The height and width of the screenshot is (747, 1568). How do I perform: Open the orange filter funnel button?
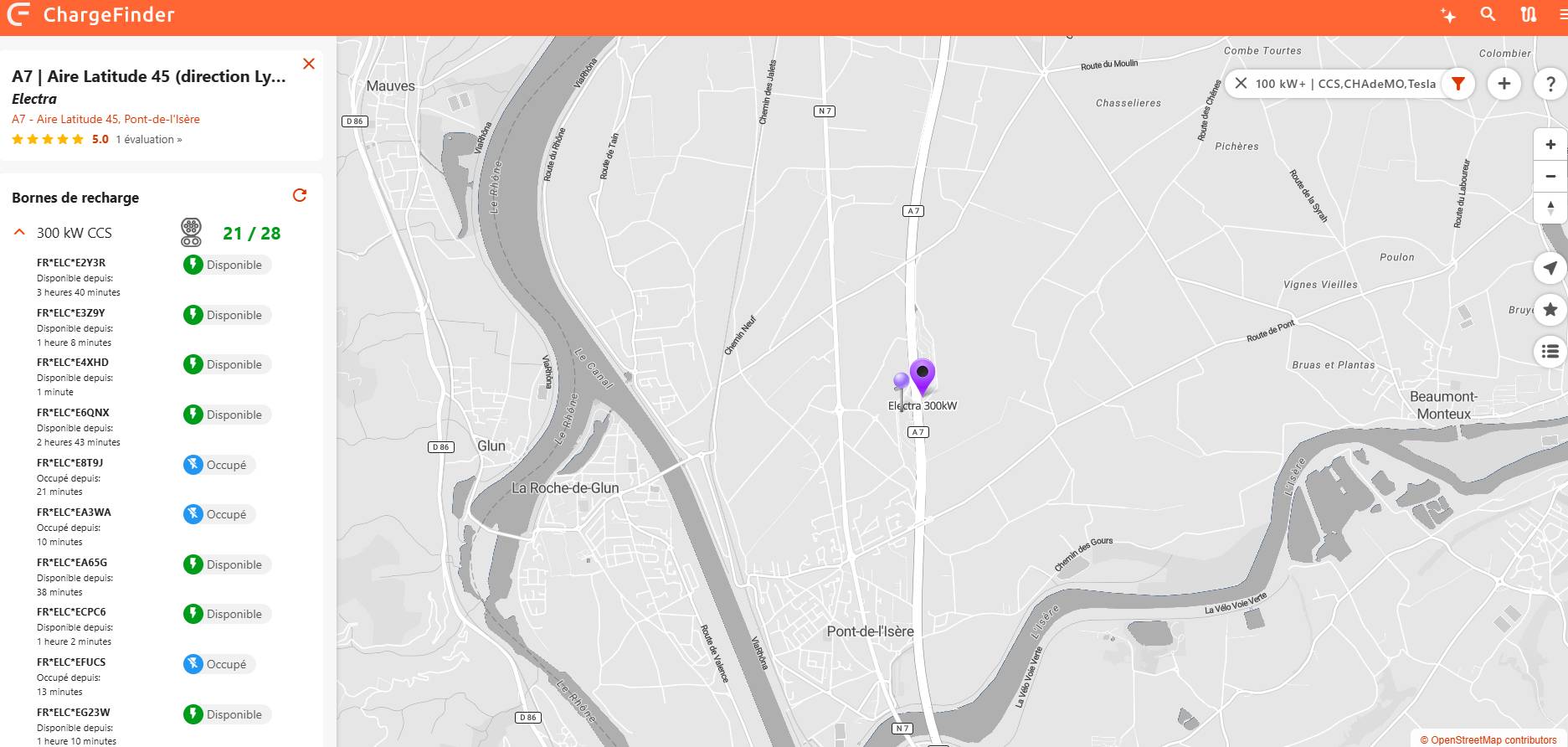click(1458, 84)
